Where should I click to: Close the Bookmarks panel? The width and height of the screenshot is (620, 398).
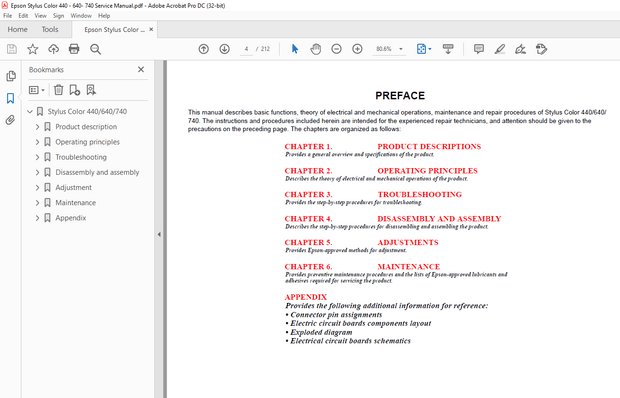(x=141, y=70)
